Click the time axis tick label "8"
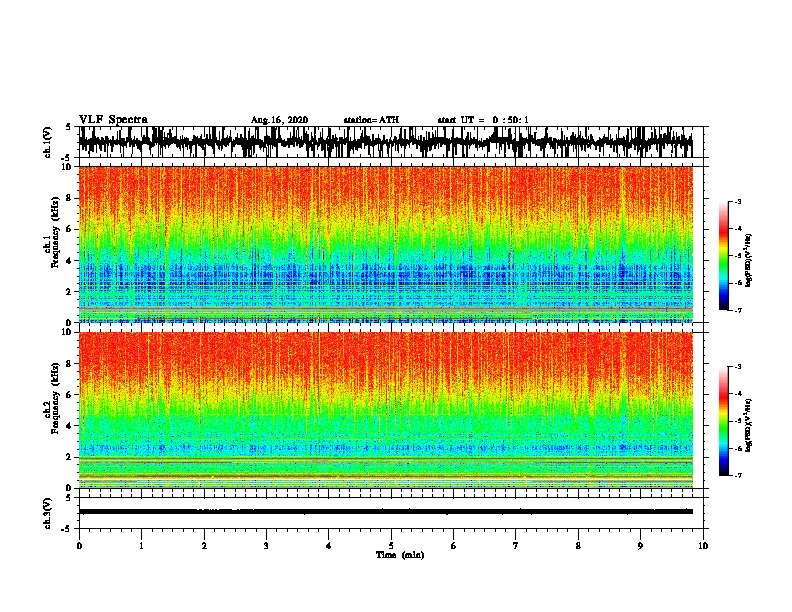The height and width of the screenshot is (612, 792). pos(578,546)
